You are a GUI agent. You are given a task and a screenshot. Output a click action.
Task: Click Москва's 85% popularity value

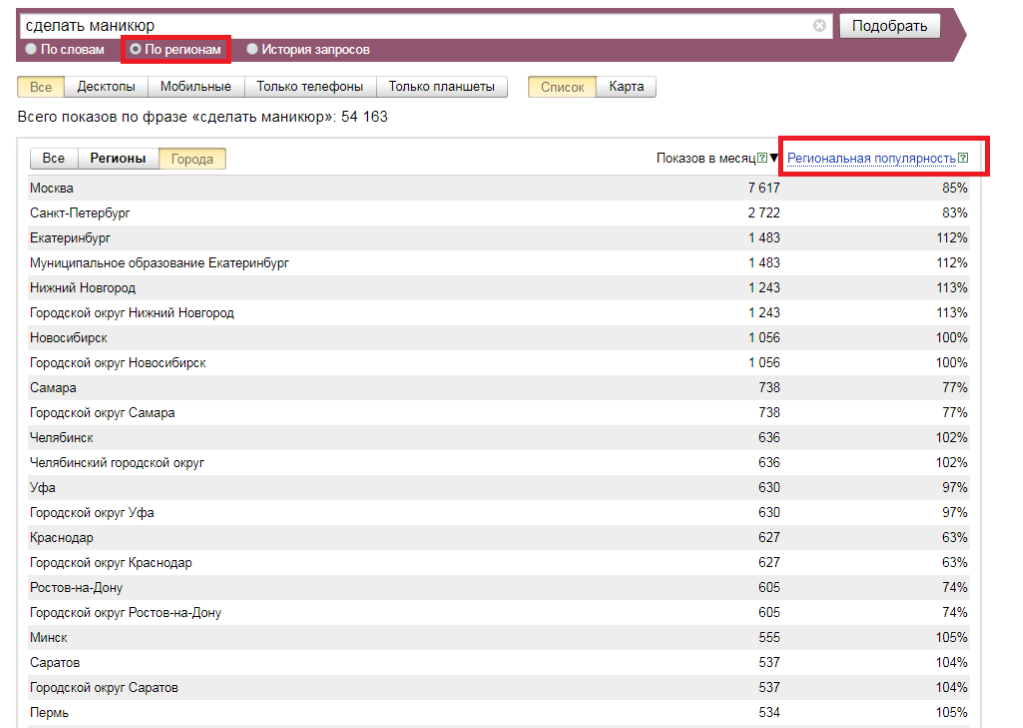pyautogui.click(x=954, y=188)
